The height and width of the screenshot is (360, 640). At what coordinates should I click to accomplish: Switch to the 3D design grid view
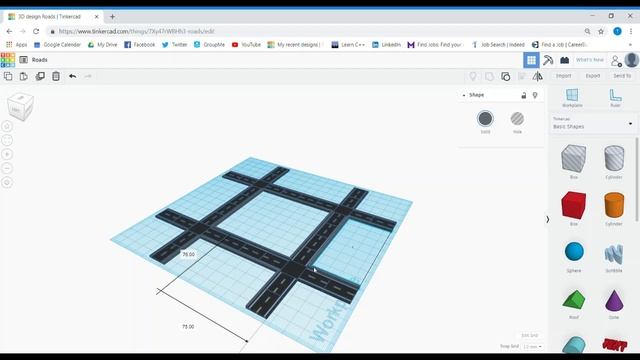(531, 60)
